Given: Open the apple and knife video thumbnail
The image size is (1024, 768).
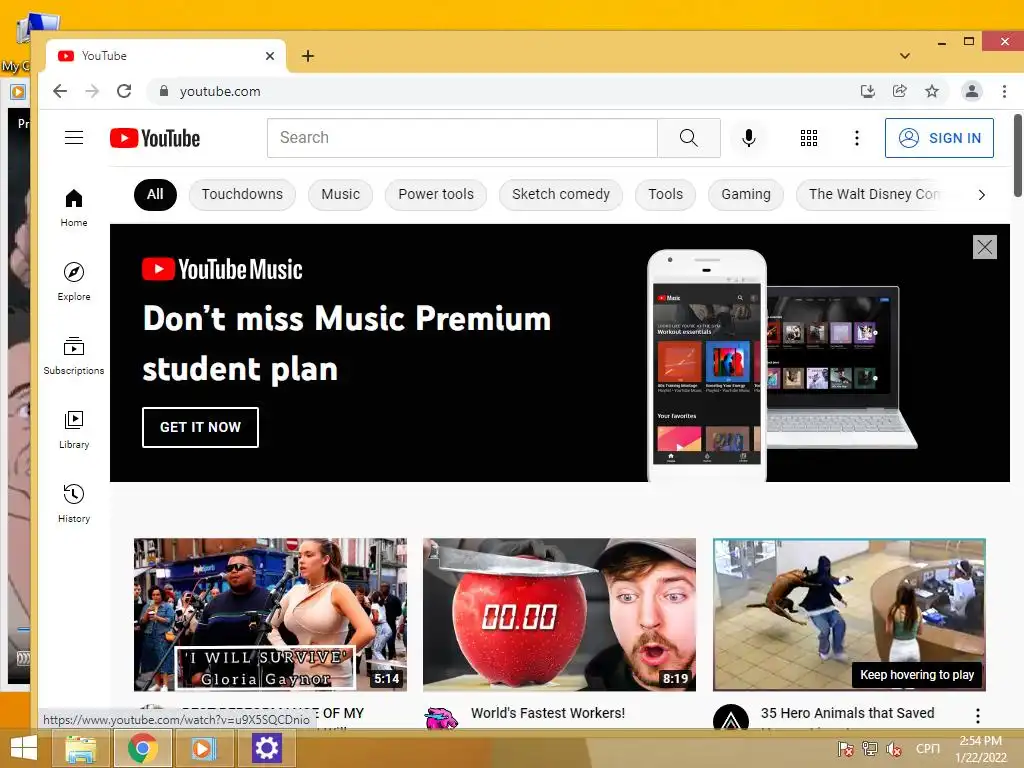Looking at the screenshot, I should pos(560,615).
